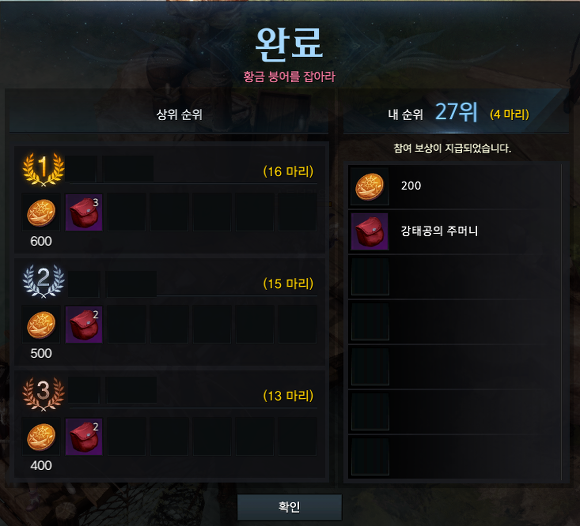Click the 2nd place silver laurel icon
This screenshot has height=526, width=580.
click(43, 281)
